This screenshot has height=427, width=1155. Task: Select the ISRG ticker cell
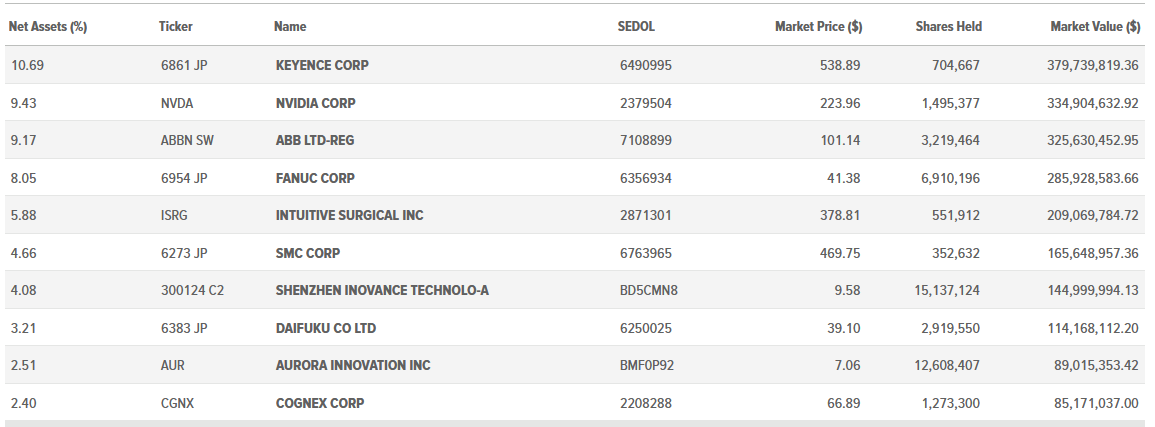(x=174, y=215)
